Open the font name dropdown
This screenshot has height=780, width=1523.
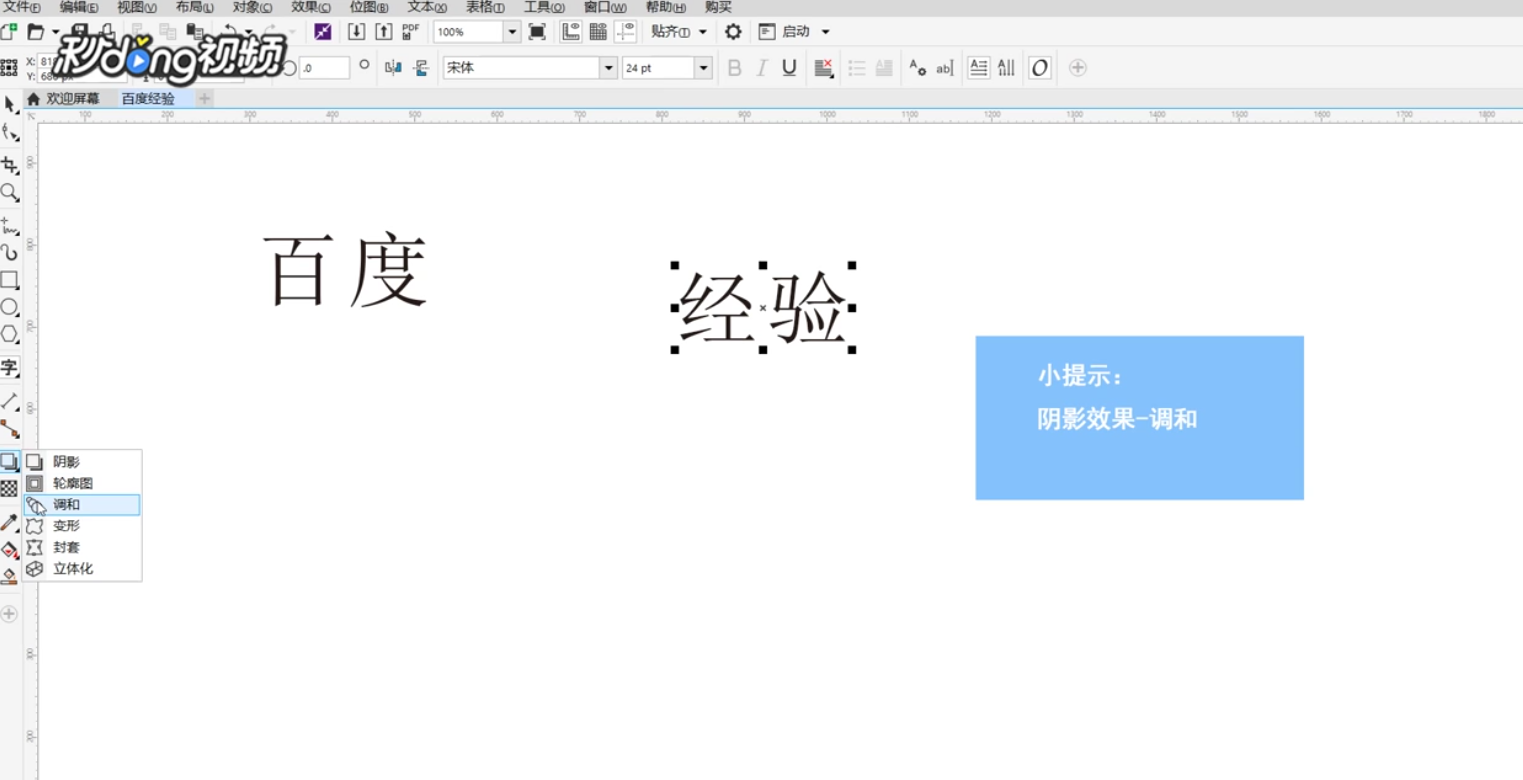[608, 68]
